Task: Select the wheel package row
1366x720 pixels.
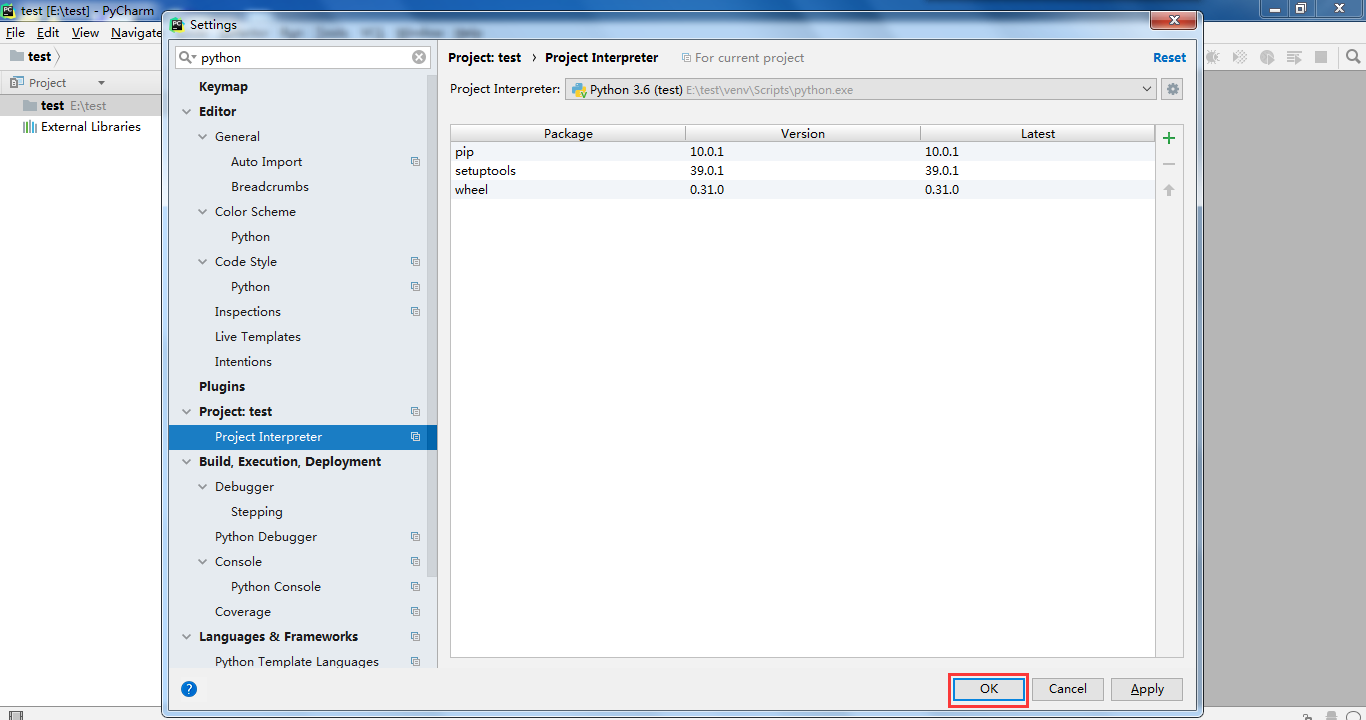Action: (x=802, y=190)
